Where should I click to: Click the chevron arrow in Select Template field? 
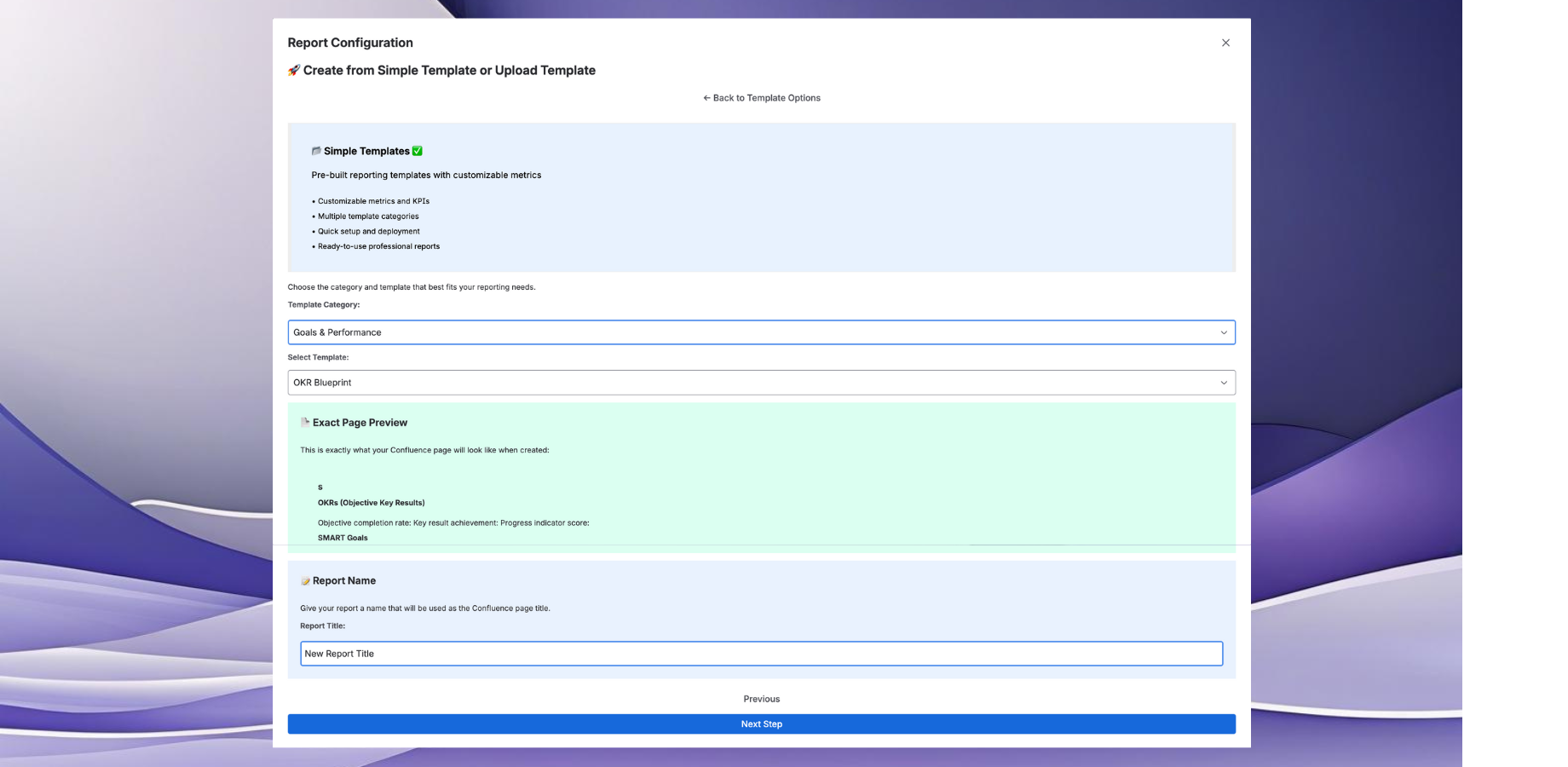1224,383
